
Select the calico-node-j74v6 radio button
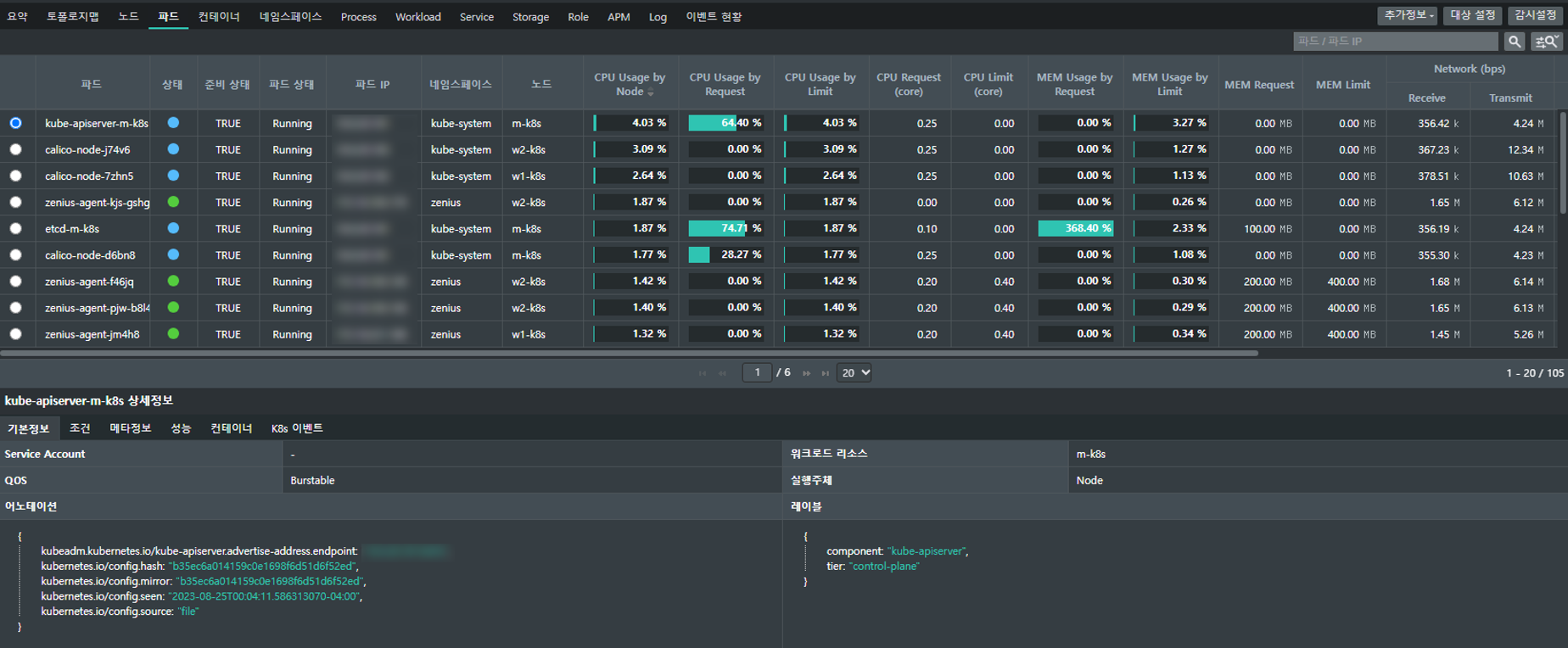pos(15,149)
